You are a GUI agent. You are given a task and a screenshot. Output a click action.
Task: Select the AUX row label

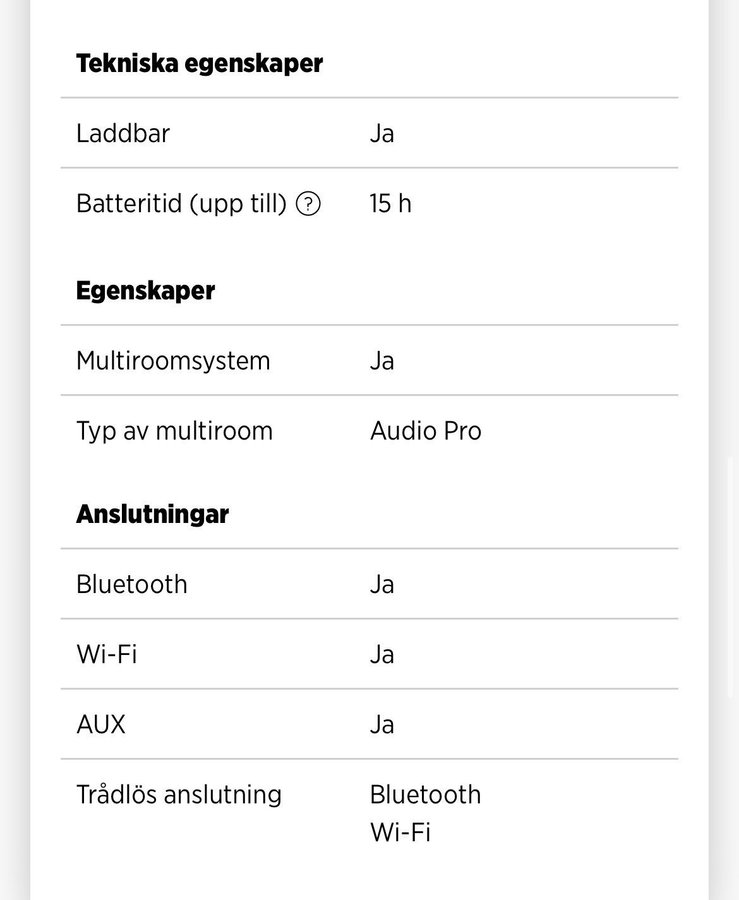click(101, 724)
